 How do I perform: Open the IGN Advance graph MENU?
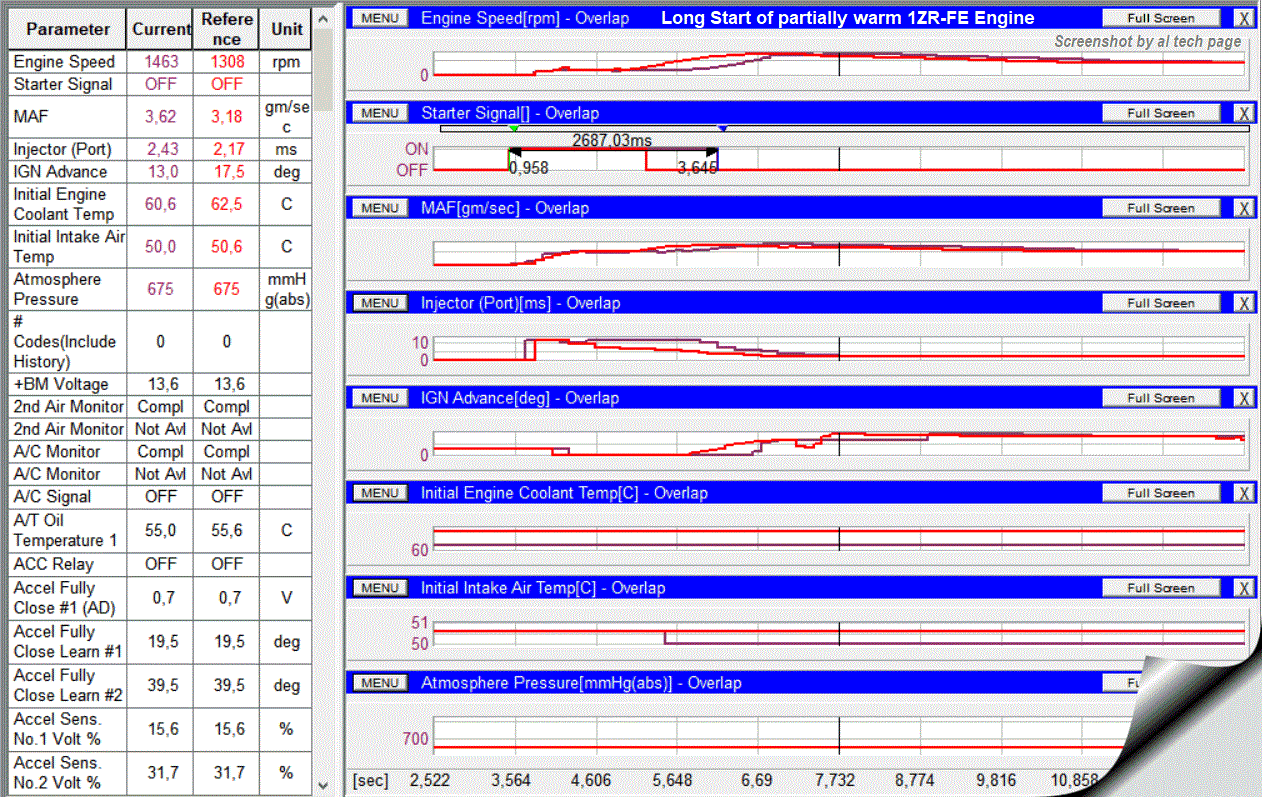(x=380, y=398)
